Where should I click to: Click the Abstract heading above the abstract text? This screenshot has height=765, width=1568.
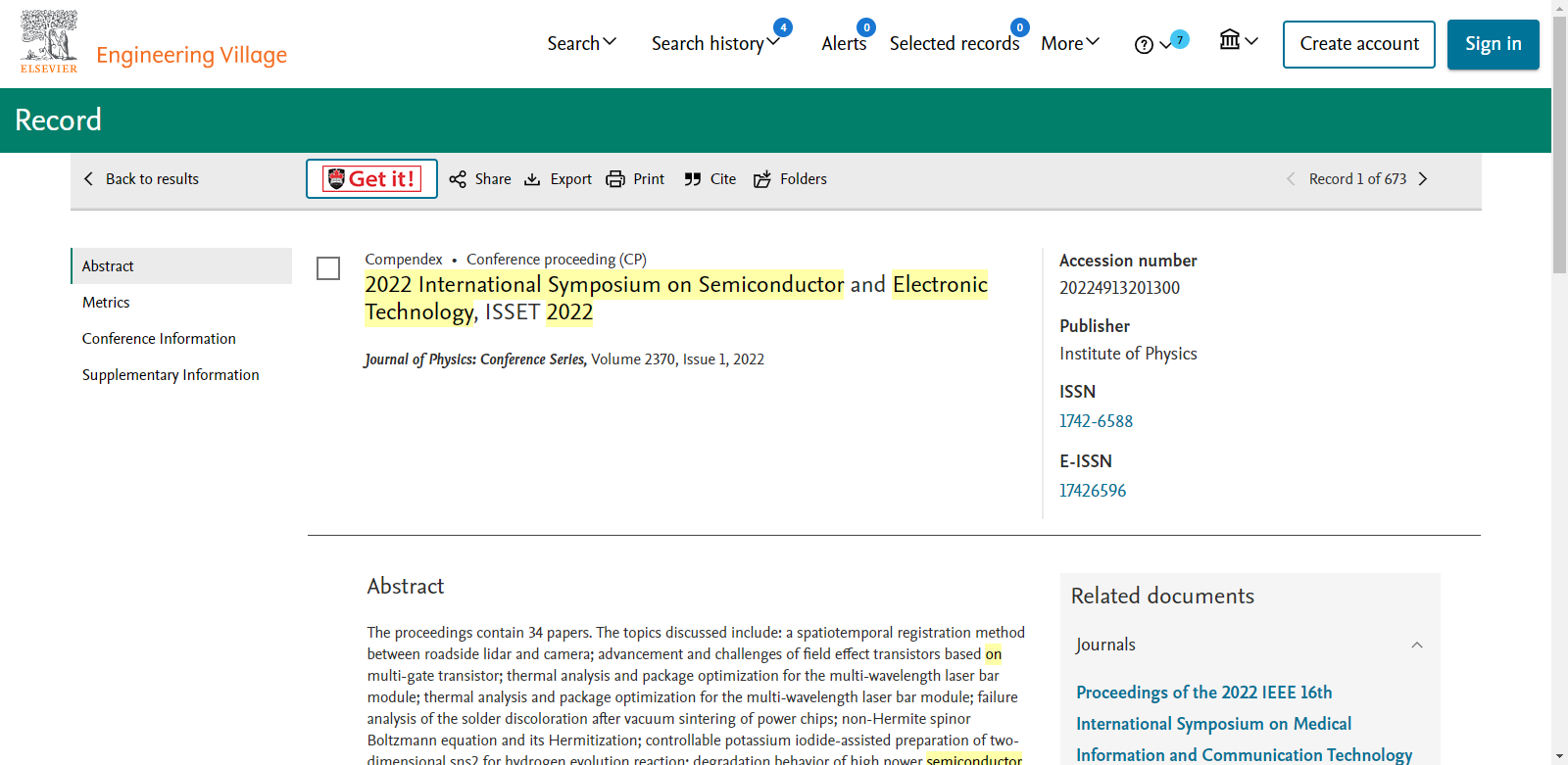coord(406,586)
